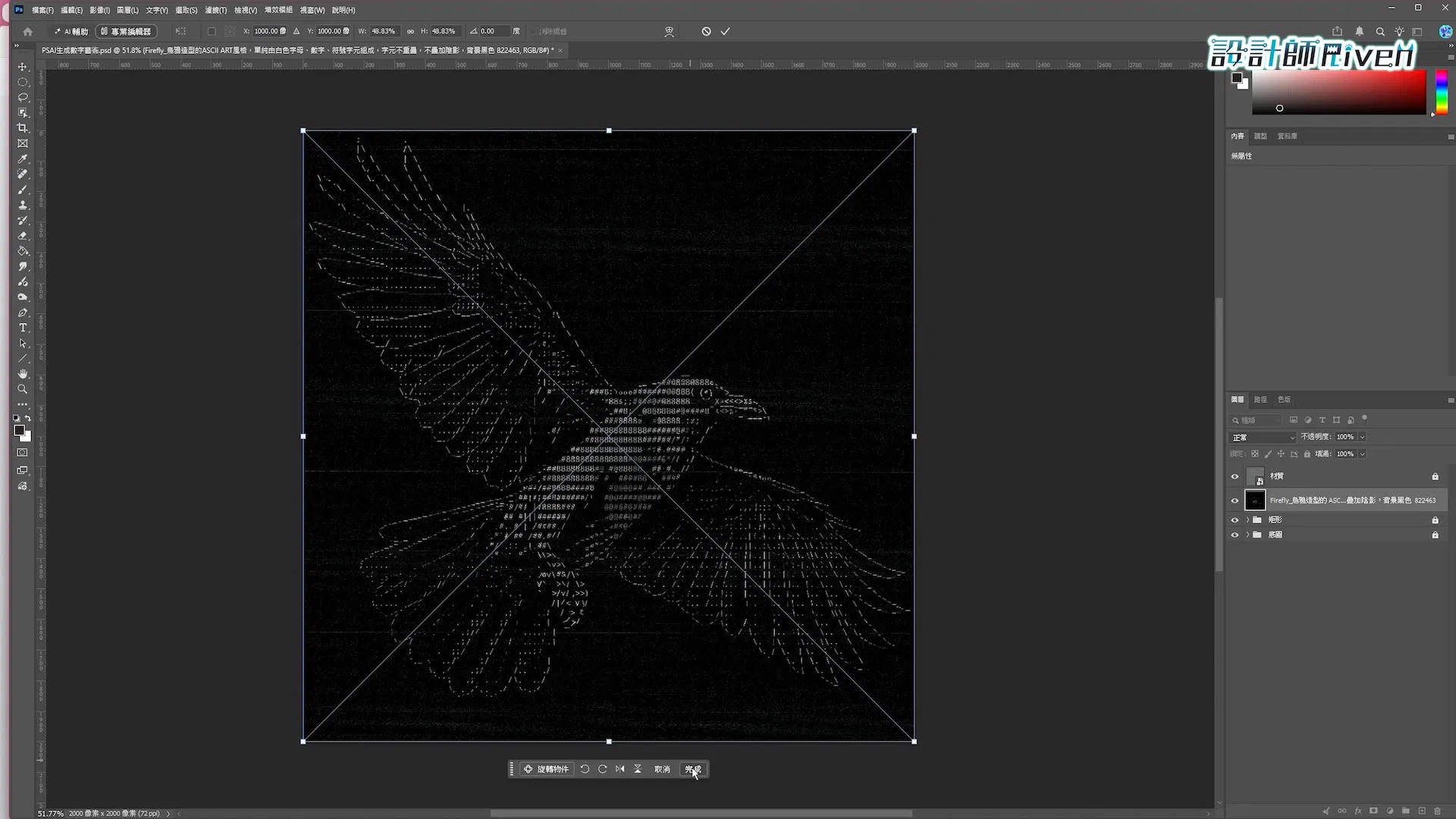The height and width of the screenshot is (819, 1456).
Task: Toggle lock transparent pixels in Layers panel
Action: coord(1255,454)
